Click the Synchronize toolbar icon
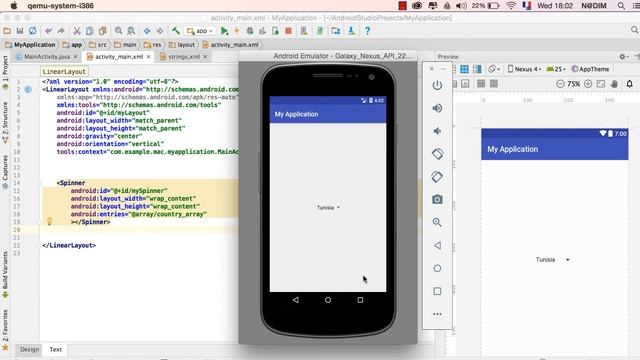Screen dimensions: 640x360 click(x=32, y=31)
